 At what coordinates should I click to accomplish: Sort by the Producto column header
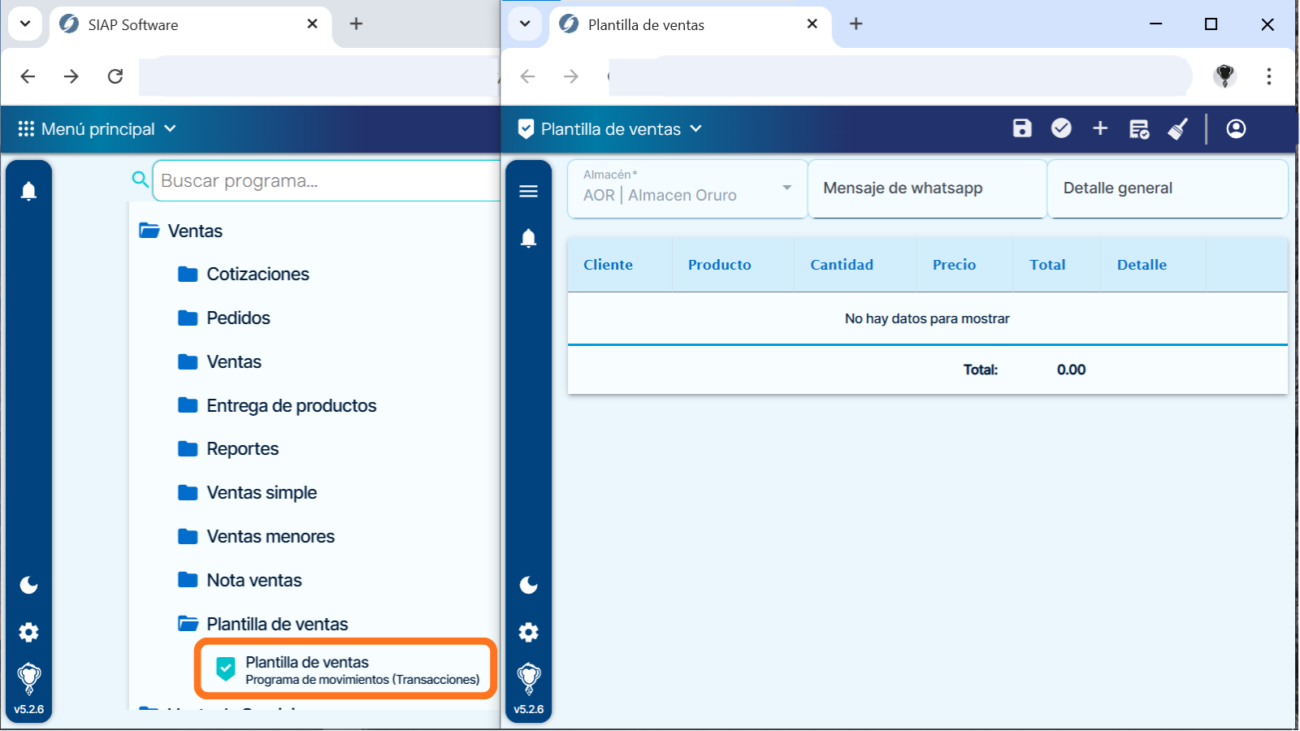pos(719,265)
